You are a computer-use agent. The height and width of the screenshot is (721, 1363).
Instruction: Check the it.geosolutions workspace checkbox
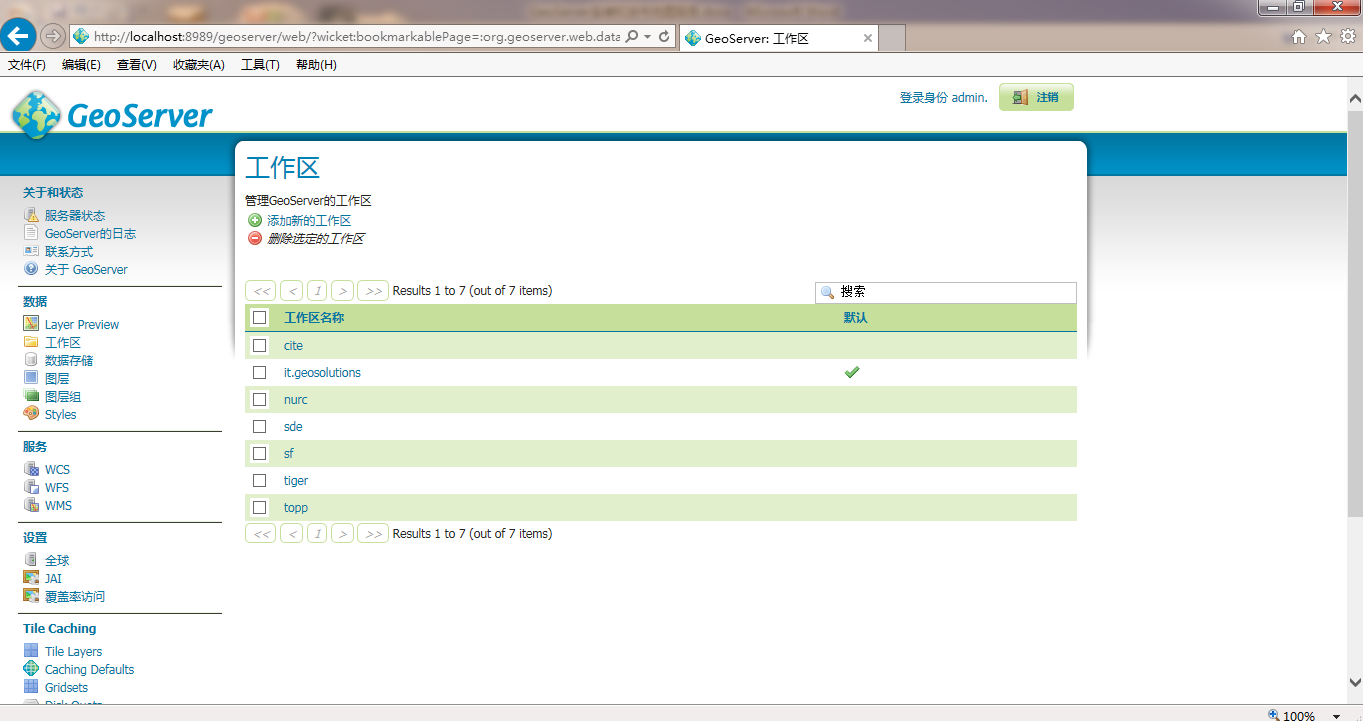tap(260, 372)
